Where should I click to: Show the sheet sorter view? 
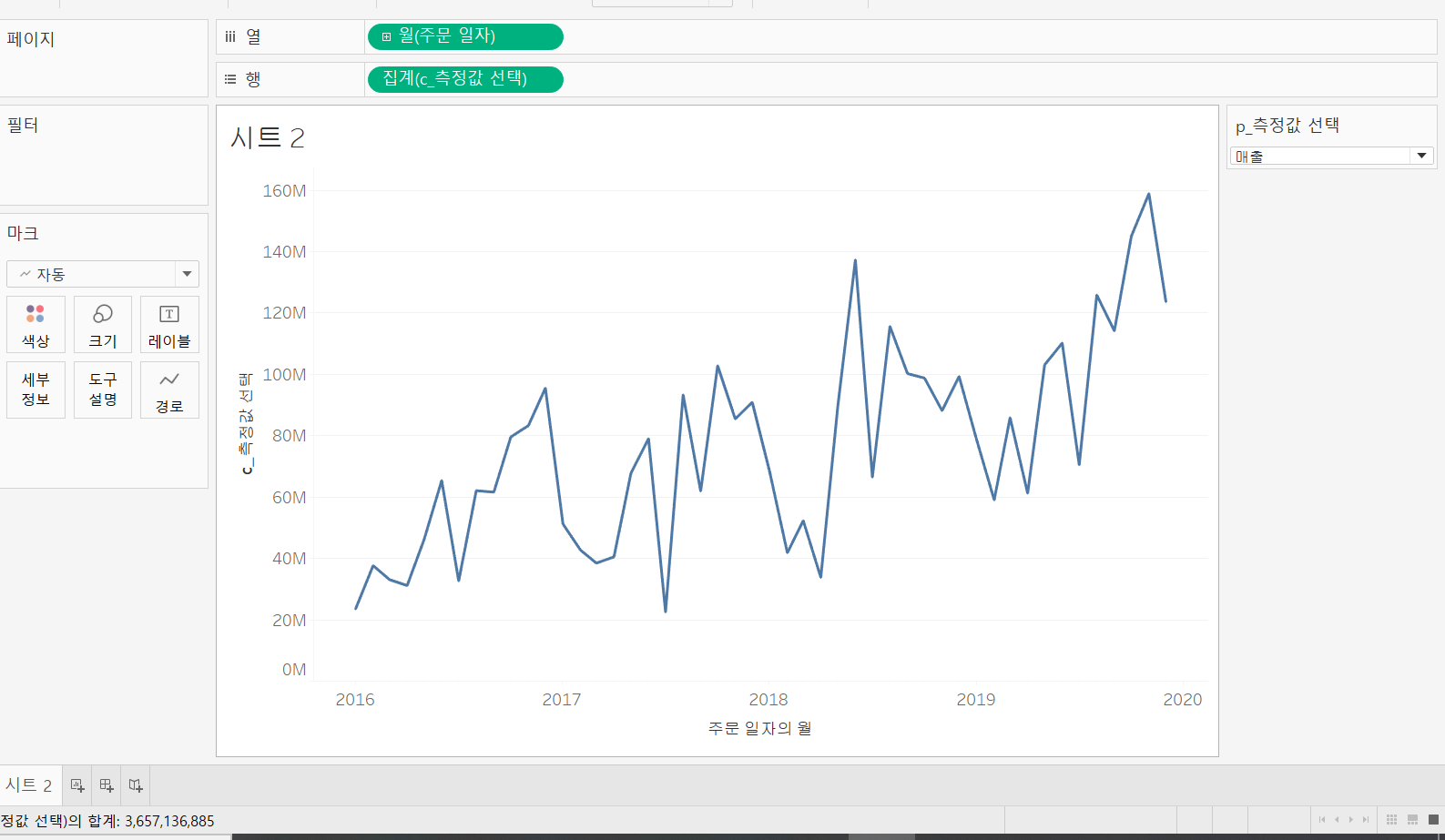coord(1391,820)
